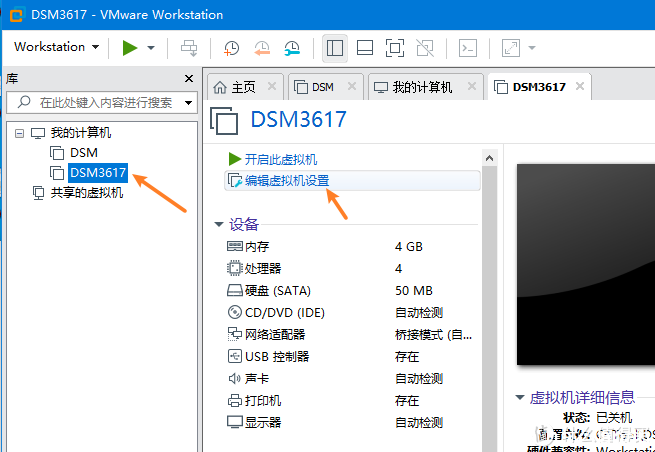
Task: Collapse the 我的计算机 tree node
Action: 19,133
